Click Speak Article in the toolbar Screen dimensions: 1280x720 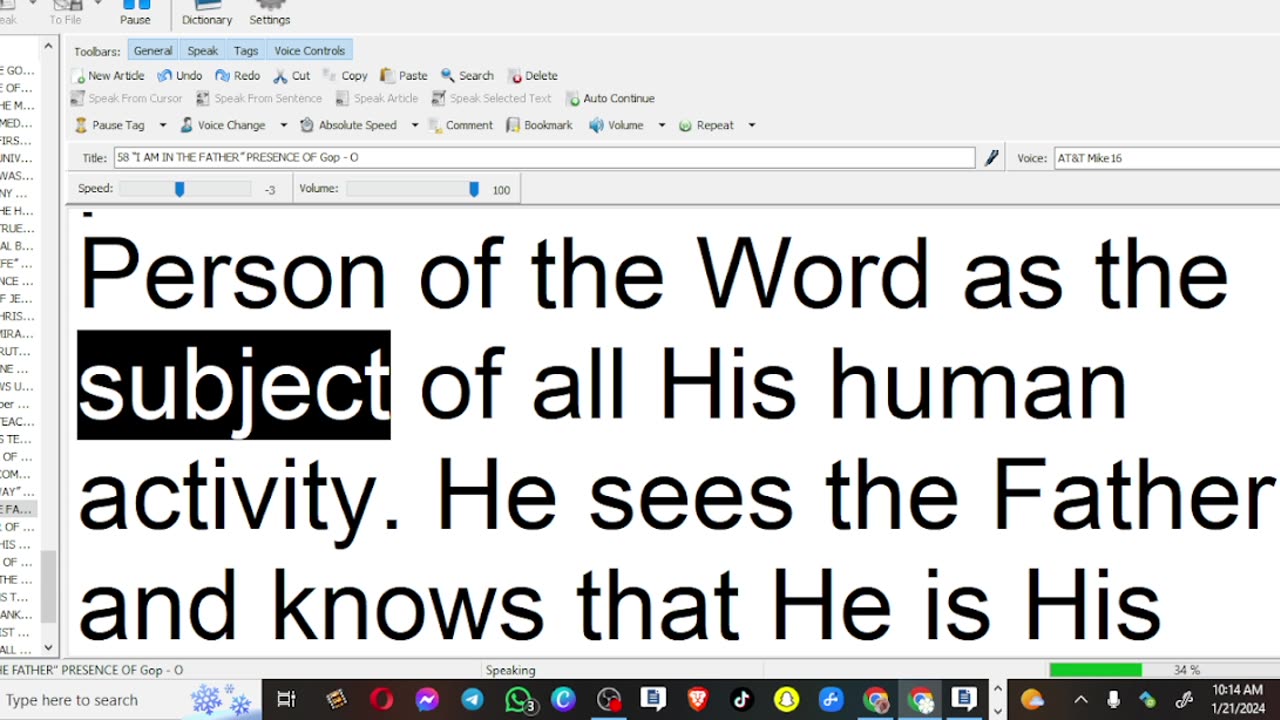click(x=377, y=99)
